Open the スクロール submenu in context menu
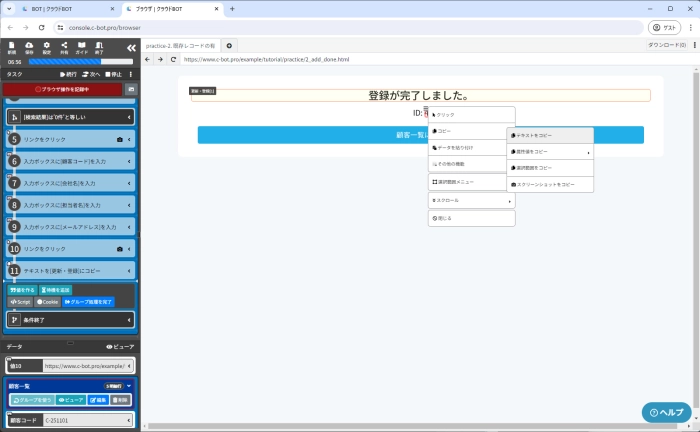 click(471, 201)
